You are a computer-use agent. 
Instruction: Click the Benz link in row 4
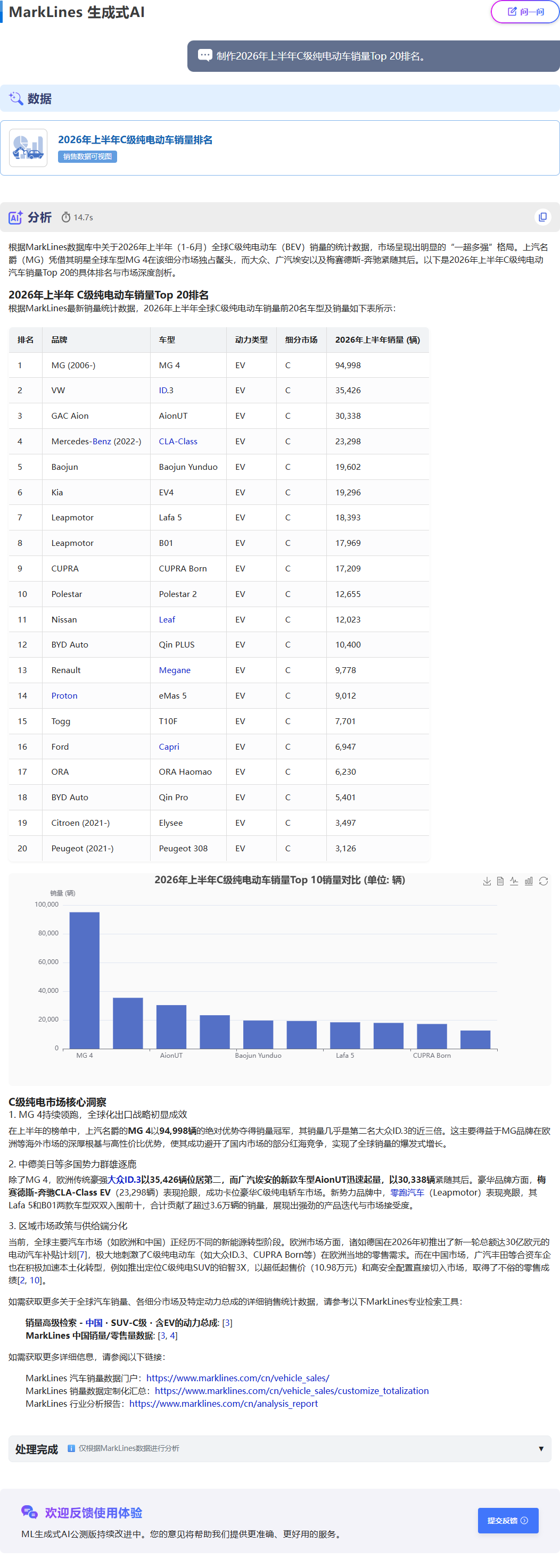[x=102, y=441]
